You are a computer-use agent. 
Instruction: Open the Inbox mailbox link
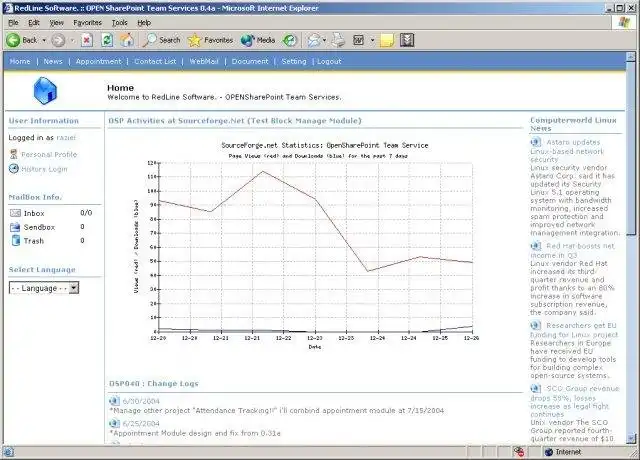[34, 213]
